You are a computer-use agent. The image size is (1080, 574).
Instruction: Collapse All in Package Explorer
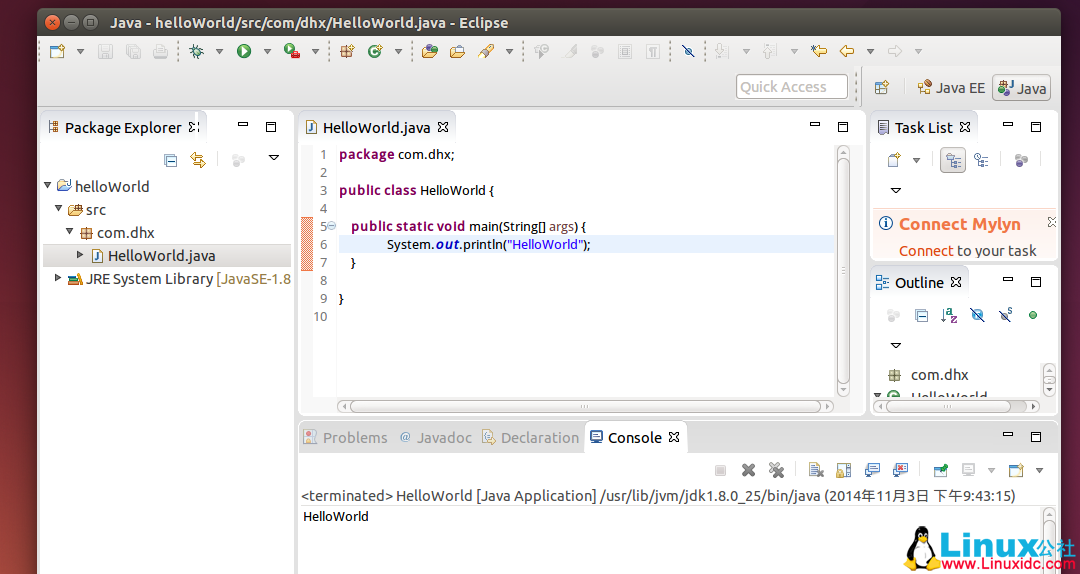tap(171, 161)
